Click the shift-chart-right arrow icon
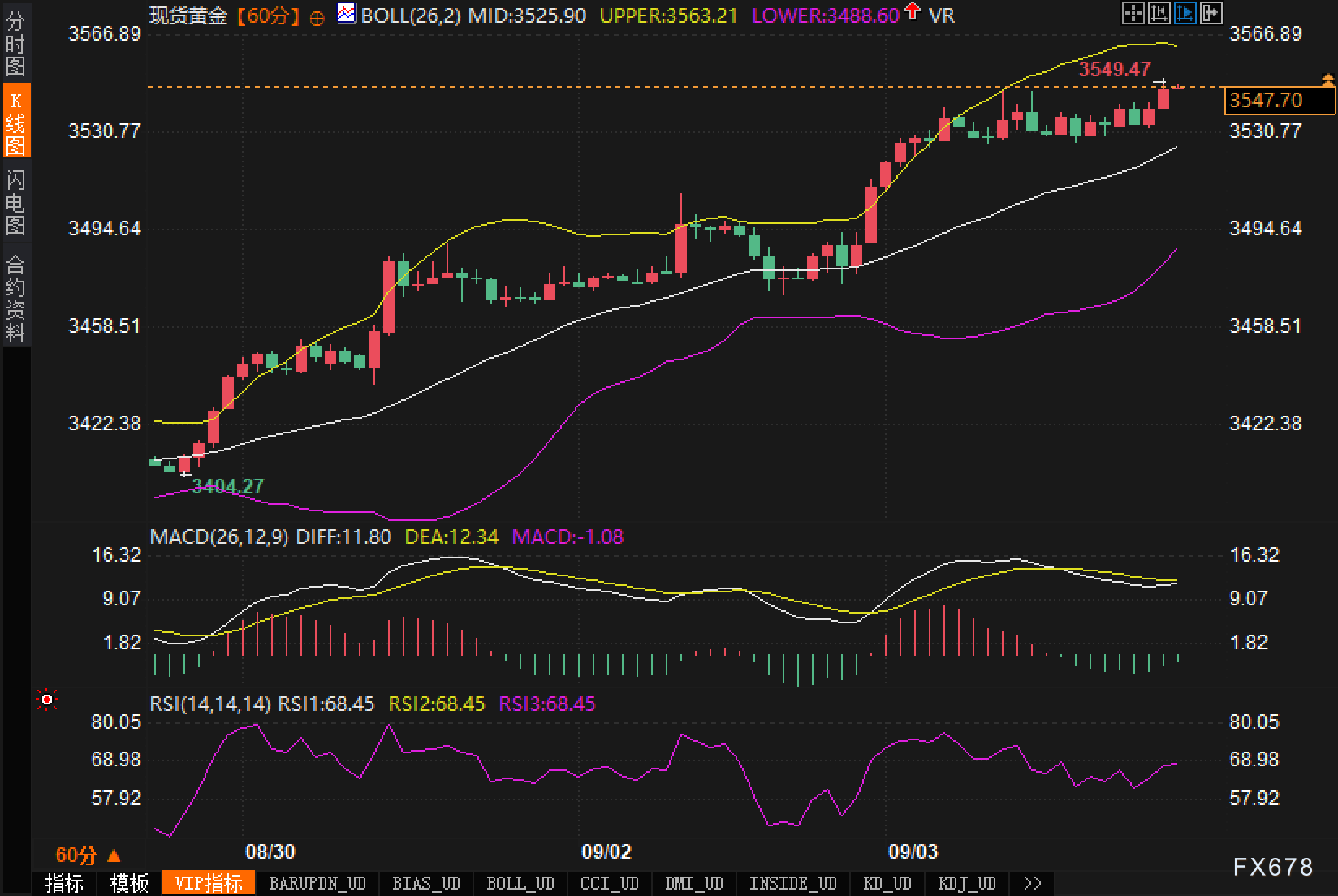This screenshot has width=1338, height=896. click(1211, 13)
